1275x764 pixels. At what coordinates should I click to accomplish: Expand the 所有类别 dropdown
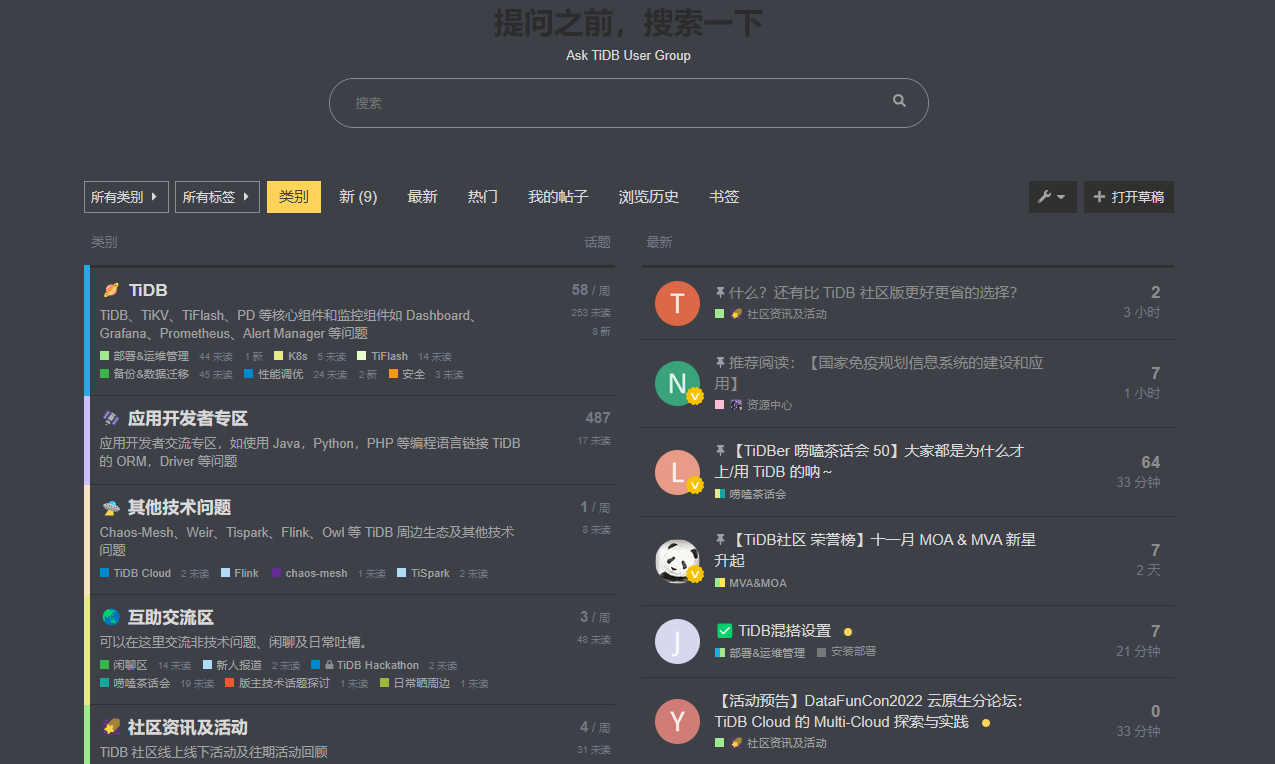[126, 197]
